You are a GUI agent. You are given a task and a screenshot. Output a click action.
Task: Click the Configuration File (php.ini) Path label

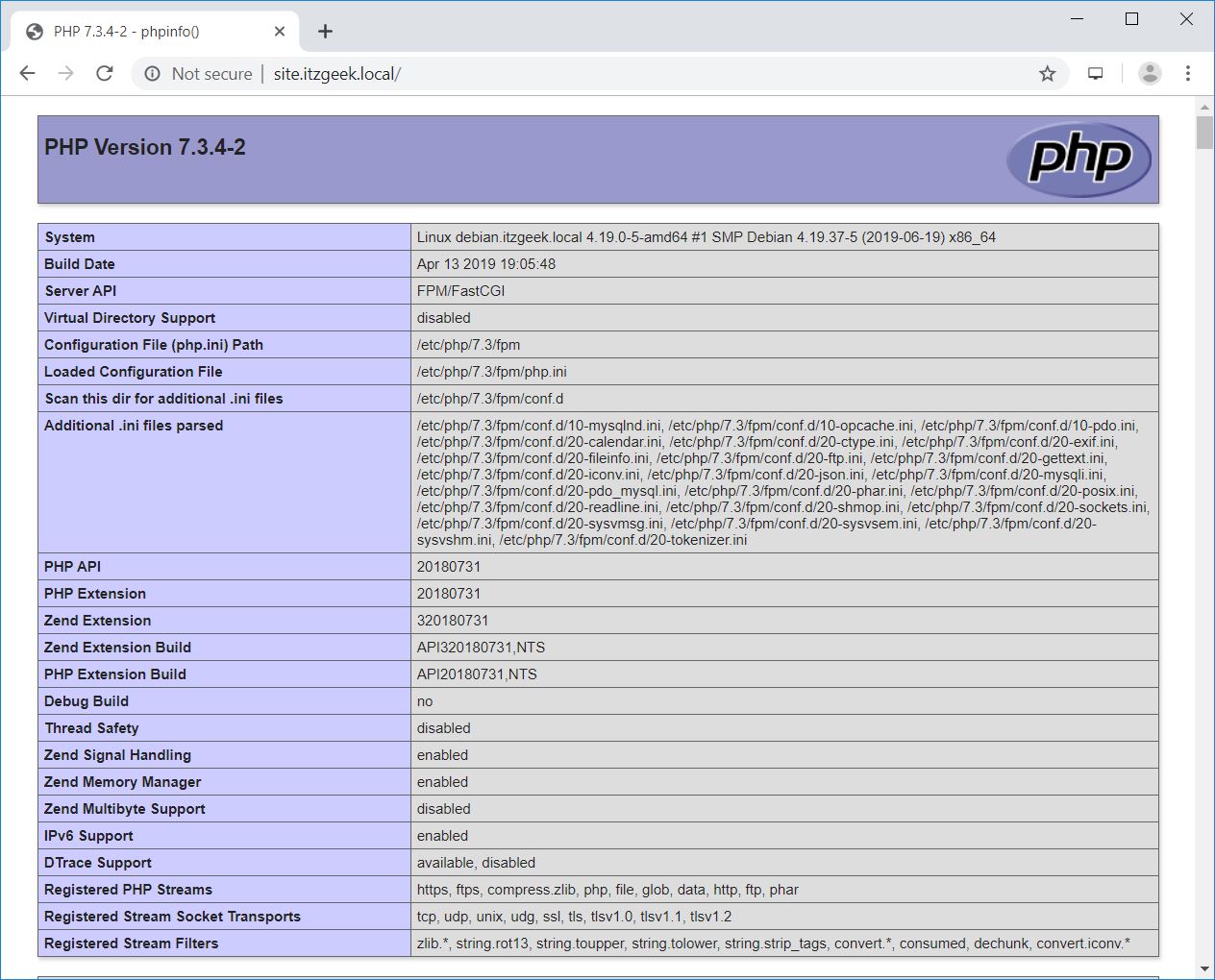pyautogui.click(x=154, y=345)
